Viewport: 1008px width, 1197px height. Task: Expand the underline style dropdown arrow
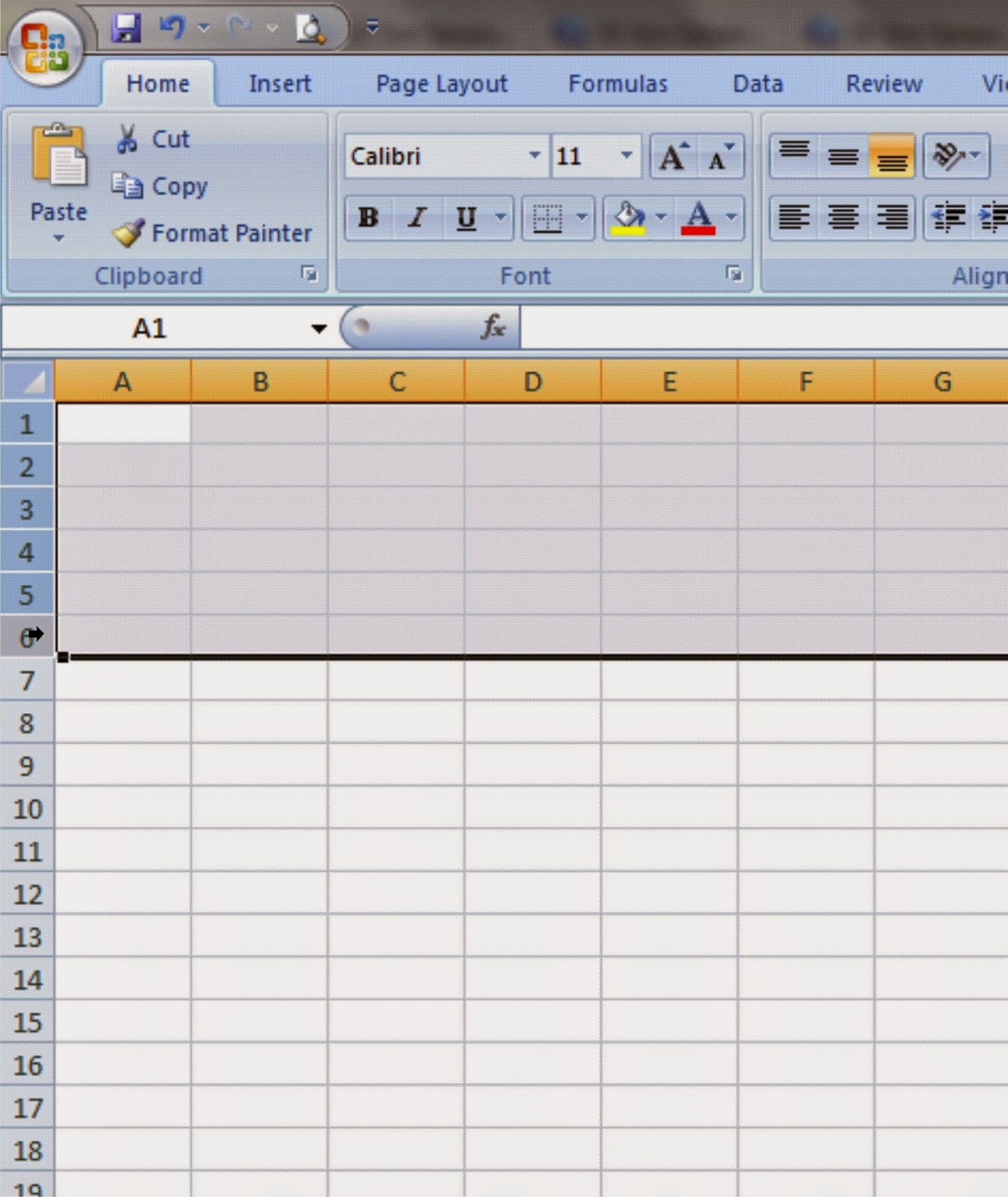pos(501,218)
